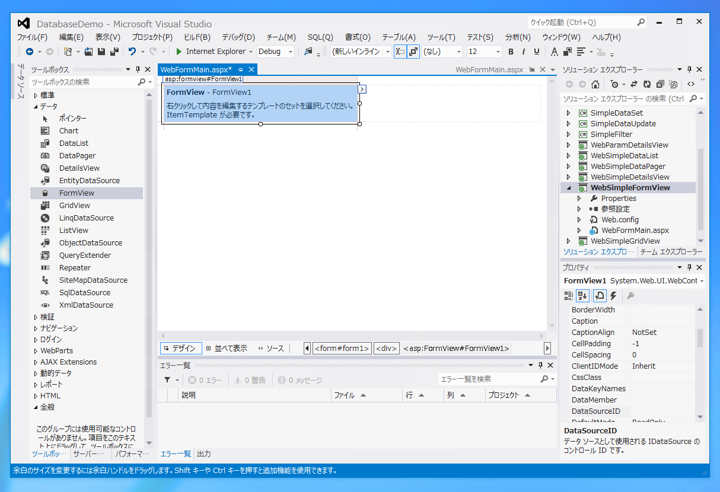Toggle the Toolbox auto-hide pin

138,69
